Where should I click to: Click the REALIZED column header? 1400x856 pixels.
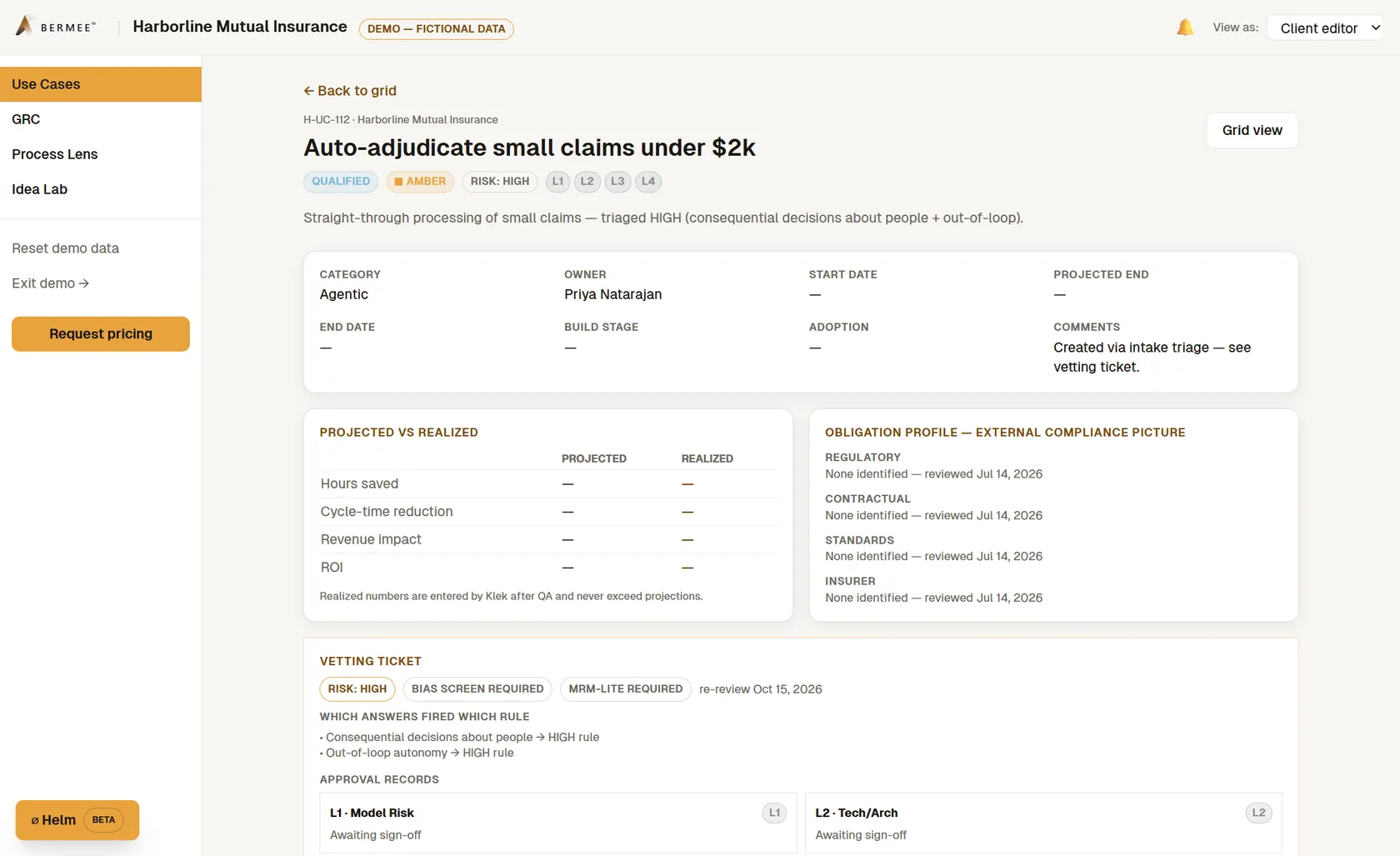[x=707, y=458]
